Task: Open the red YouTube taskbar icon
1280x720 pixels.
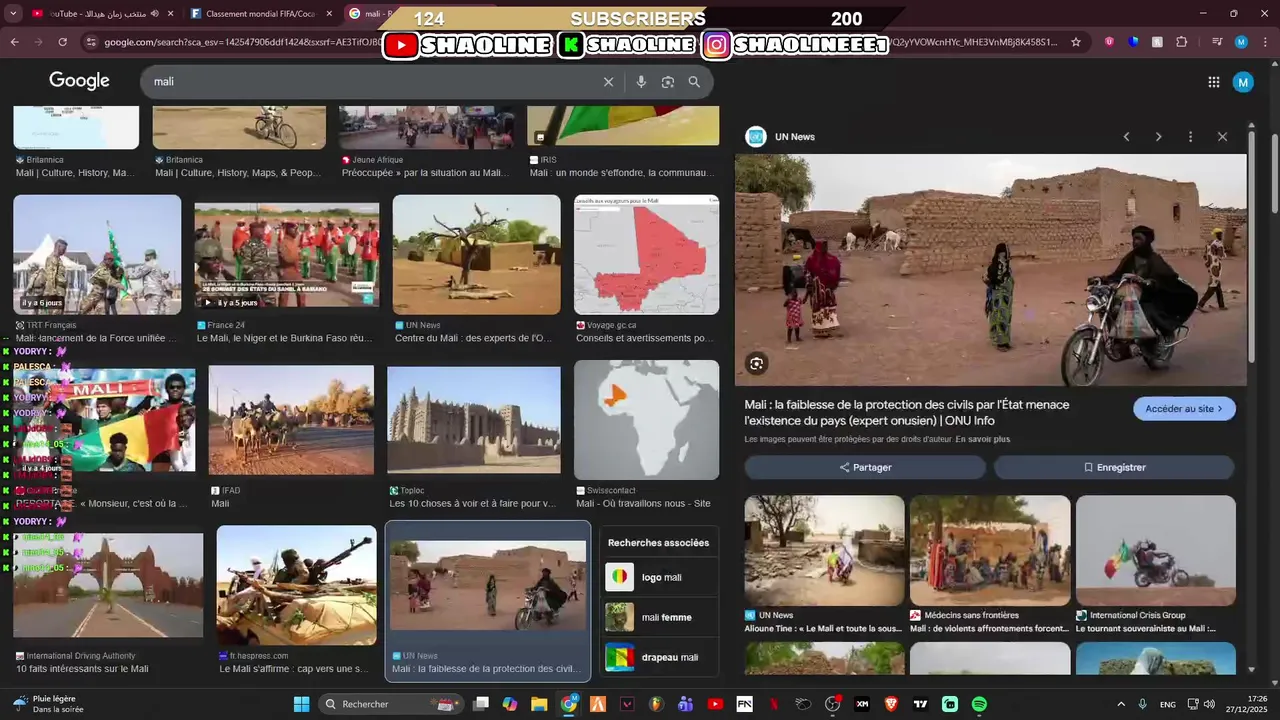Action: click(715, 704)
